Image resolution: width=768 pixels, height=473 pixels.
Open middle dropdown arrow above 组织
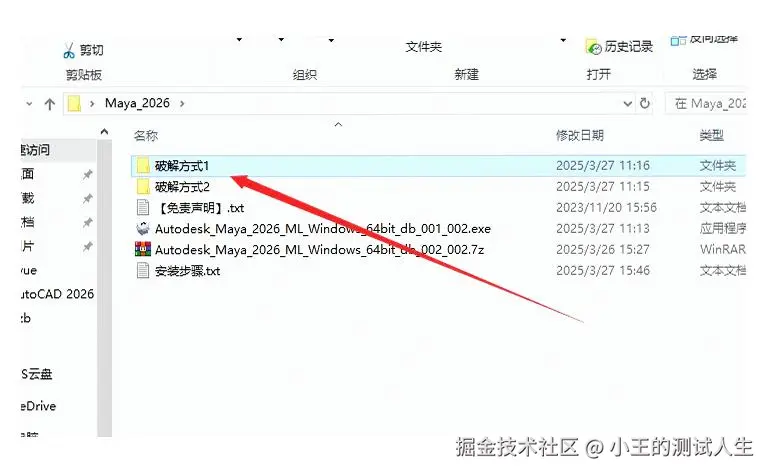point(281,40)
